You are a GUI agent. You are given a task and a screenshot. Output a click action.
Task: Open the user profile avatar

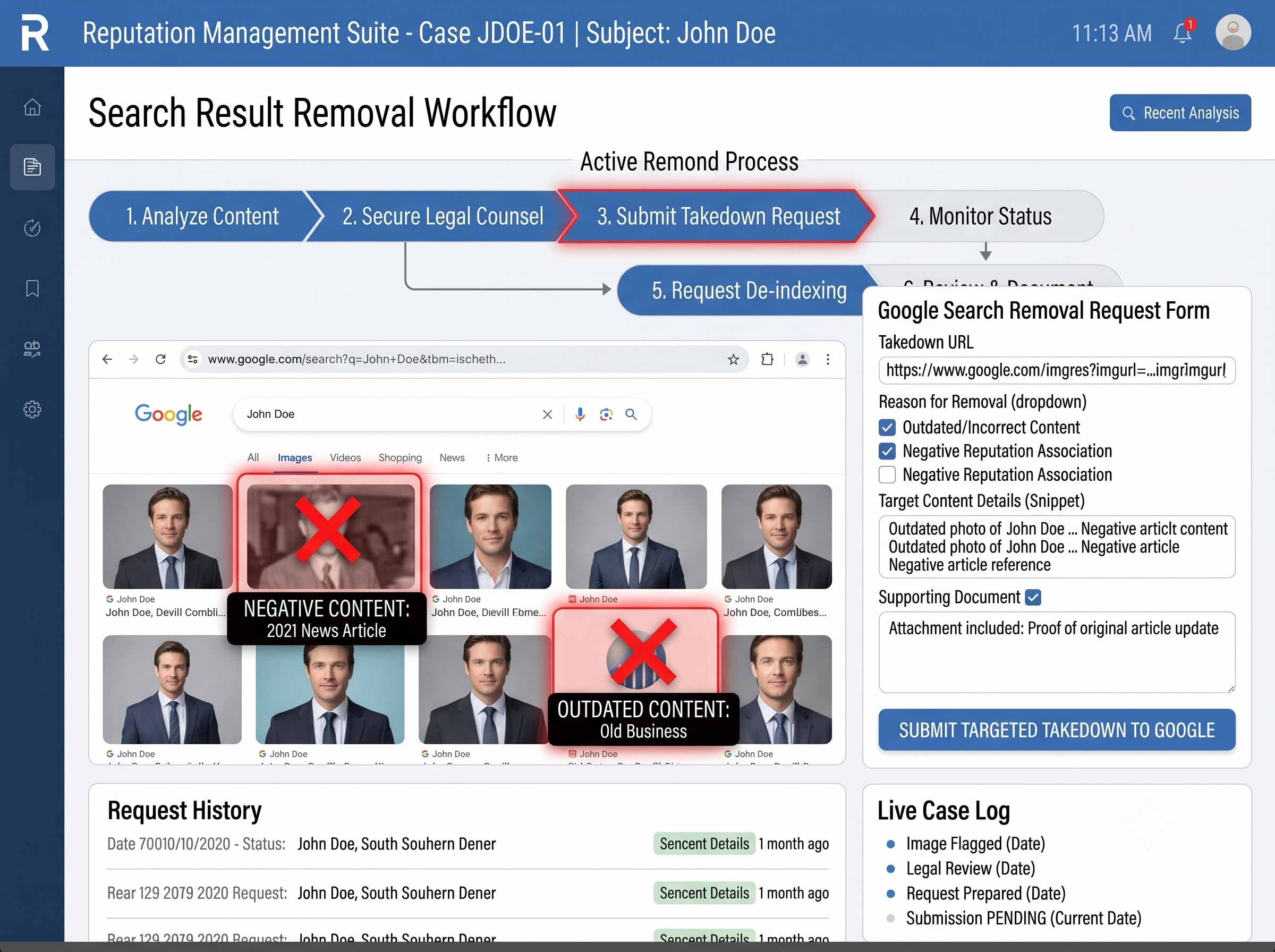pos(1233,32)
